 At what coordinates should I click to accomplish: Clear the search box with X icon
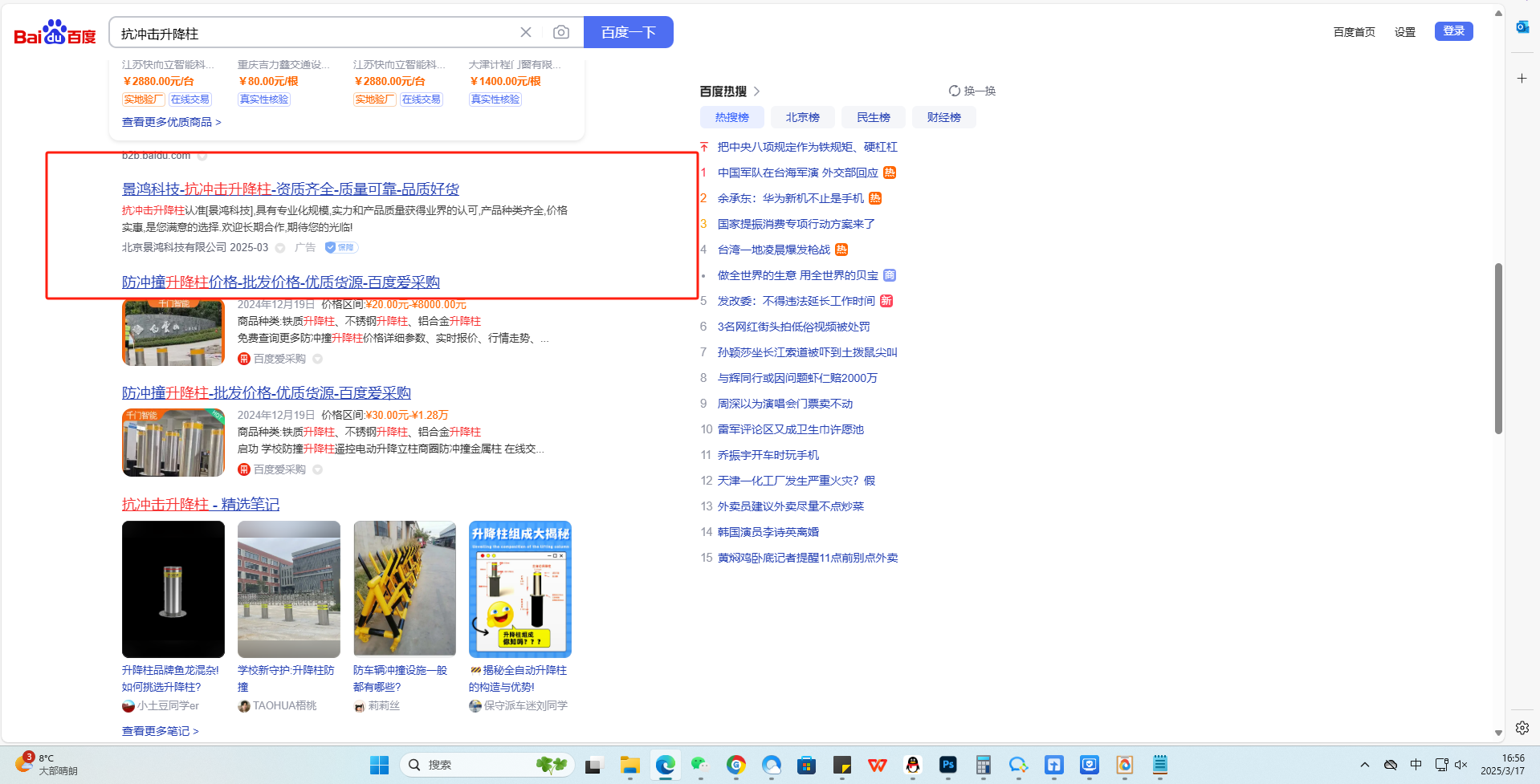[x=526, y=32]
